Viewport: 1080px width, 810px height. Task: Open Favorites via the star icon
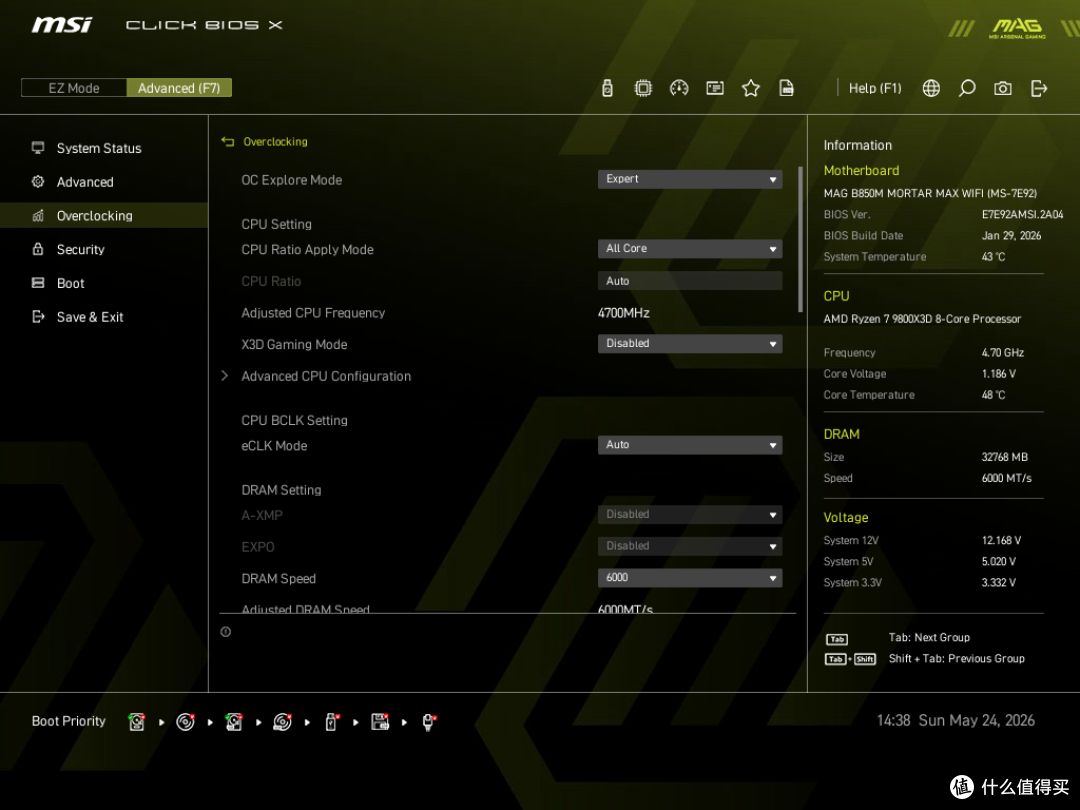click(x=750, y=88)
